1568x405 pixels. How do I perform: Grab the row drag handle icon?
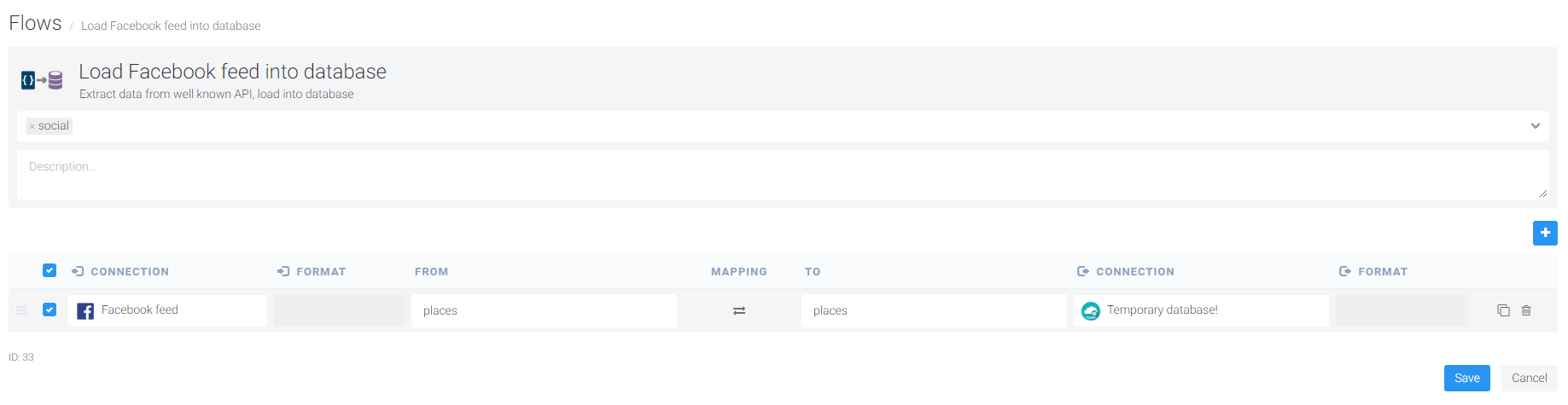[21, 310]
